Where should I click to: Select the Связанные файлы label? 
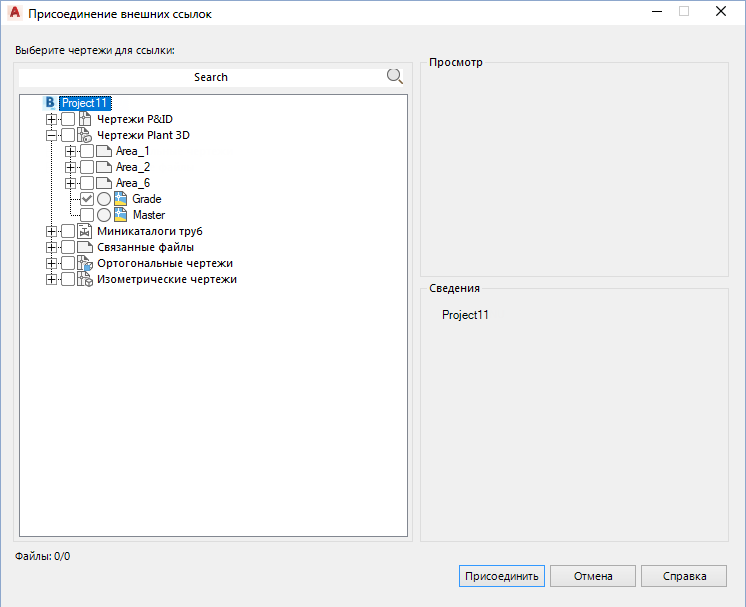(145, 247)
